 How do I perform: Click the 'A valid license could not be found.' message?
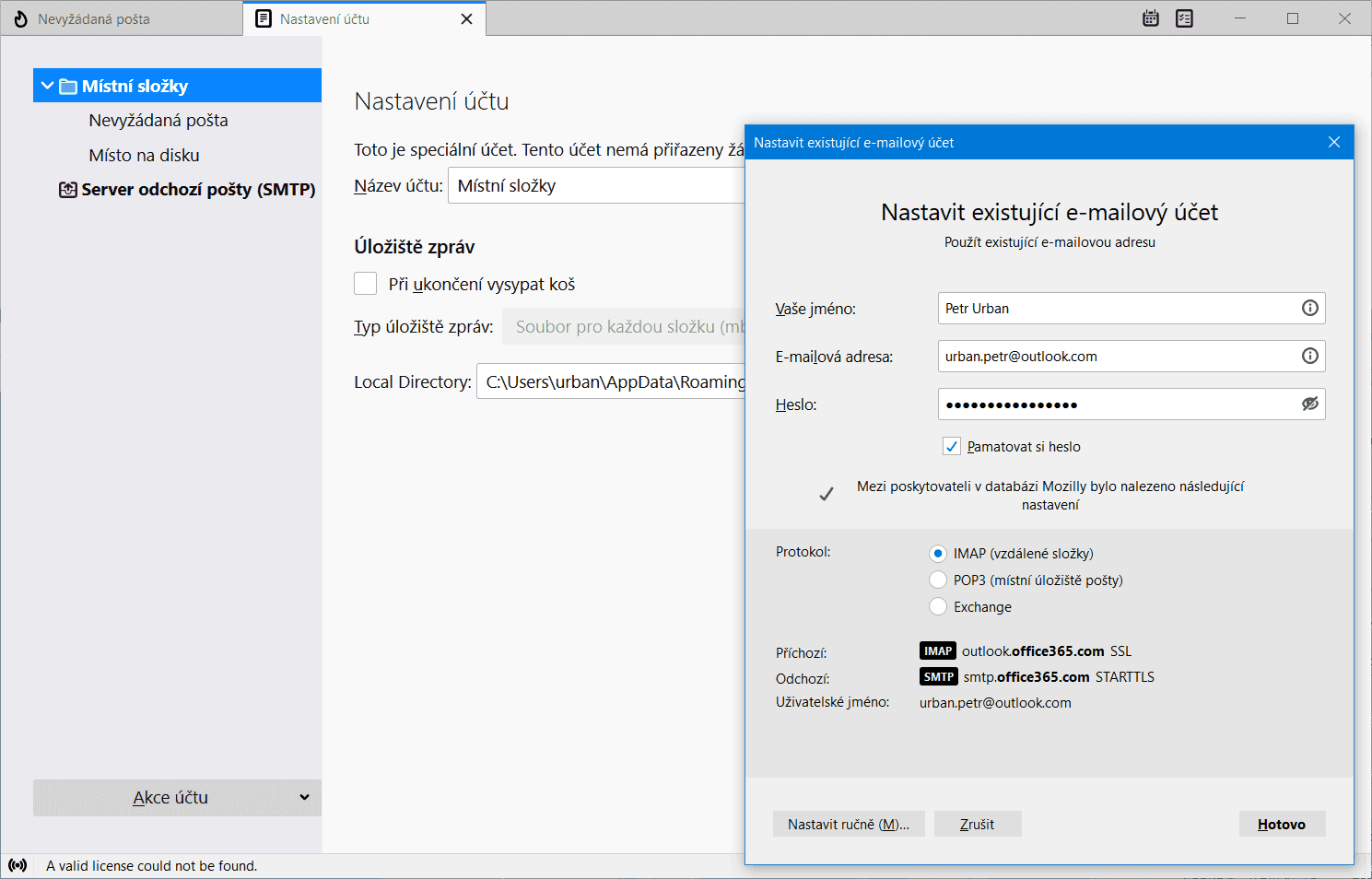point(152,866)
